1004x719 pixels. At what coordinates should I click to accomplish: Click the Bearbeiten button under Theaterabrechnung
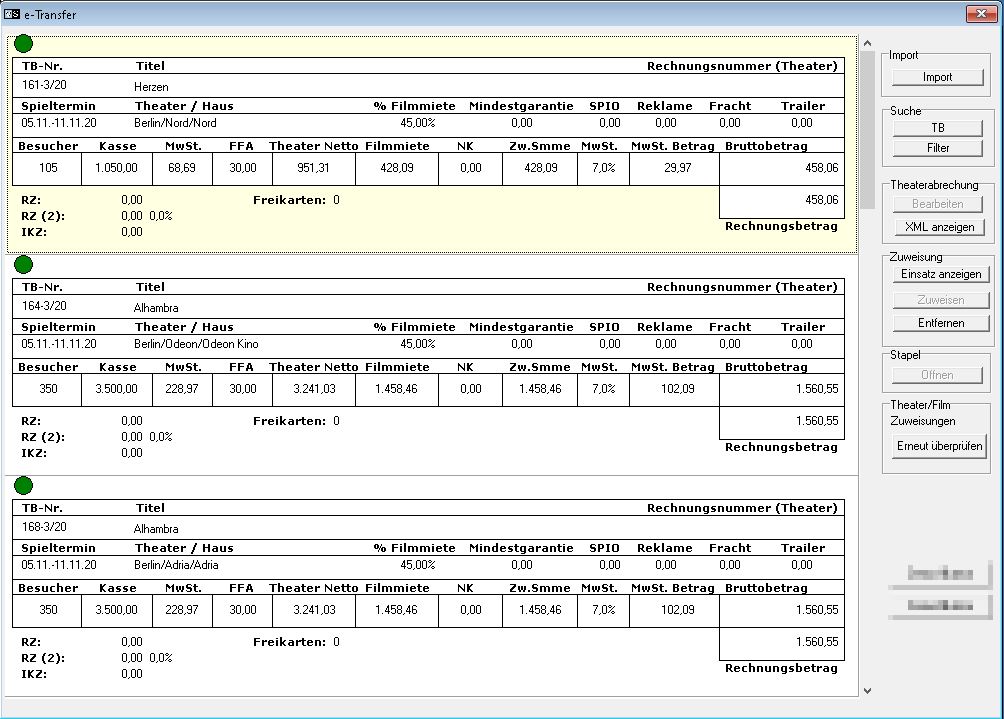939,204
